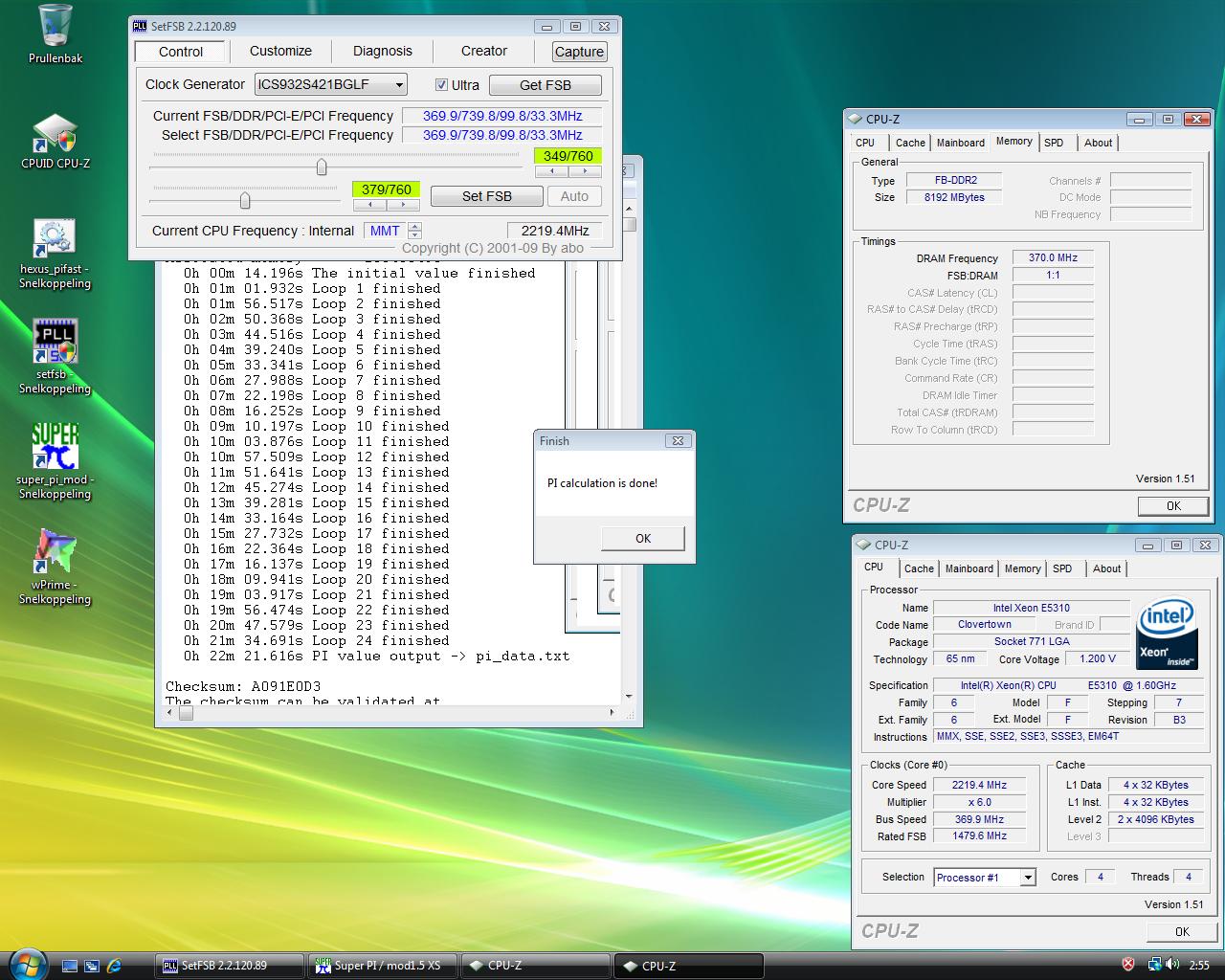The height and width of the screenshot is (980, 1225).
Task: Switch to SetFSB Customize tab
Action: [280, 51]
